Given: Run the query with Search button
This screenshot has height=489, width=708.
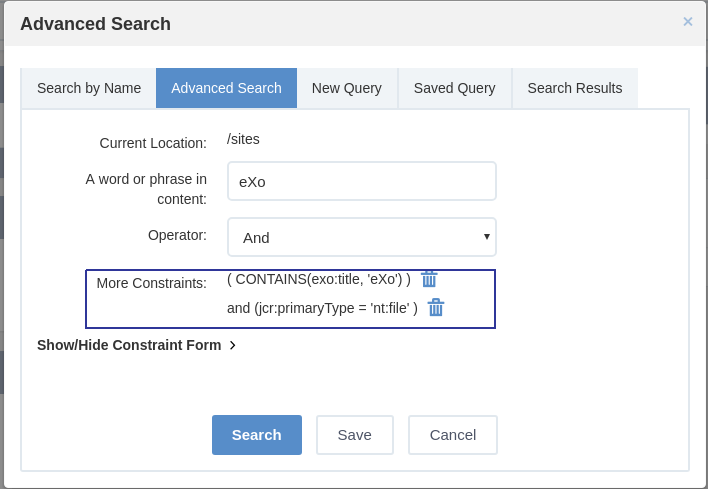Looking at the screenshot, I should coord(257,435).
